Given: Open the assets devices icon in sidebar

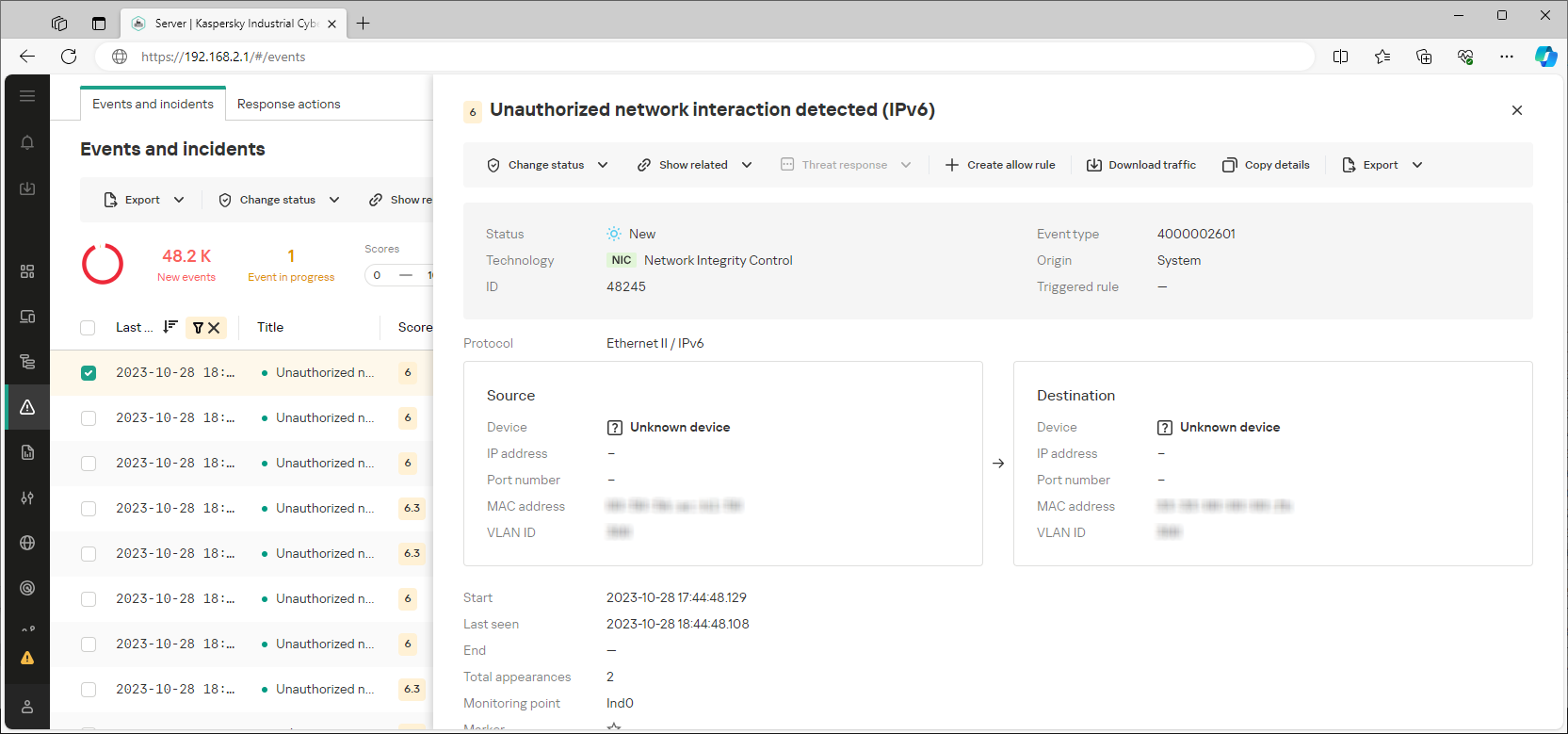Looking at the screenshot, I should tap(27, 317).
